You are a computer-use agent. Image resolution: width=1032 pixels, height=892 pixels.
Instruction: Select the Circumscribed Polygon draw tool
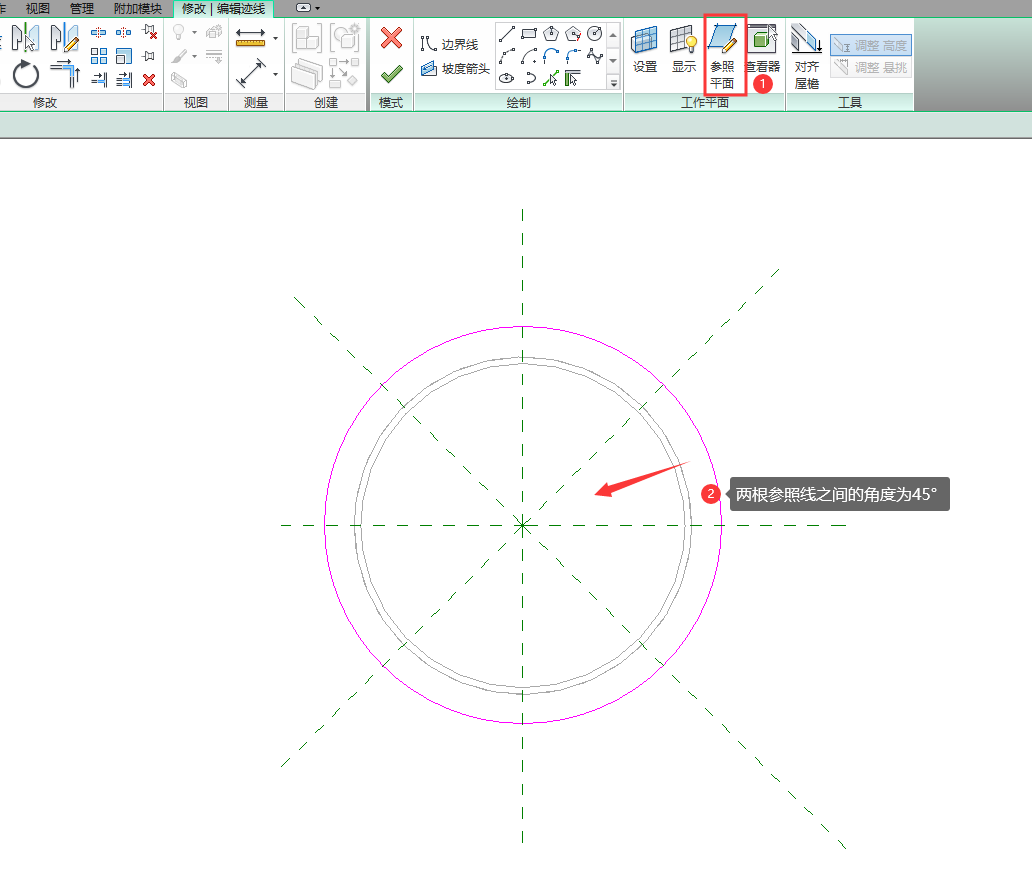click(x=573, y=33)
